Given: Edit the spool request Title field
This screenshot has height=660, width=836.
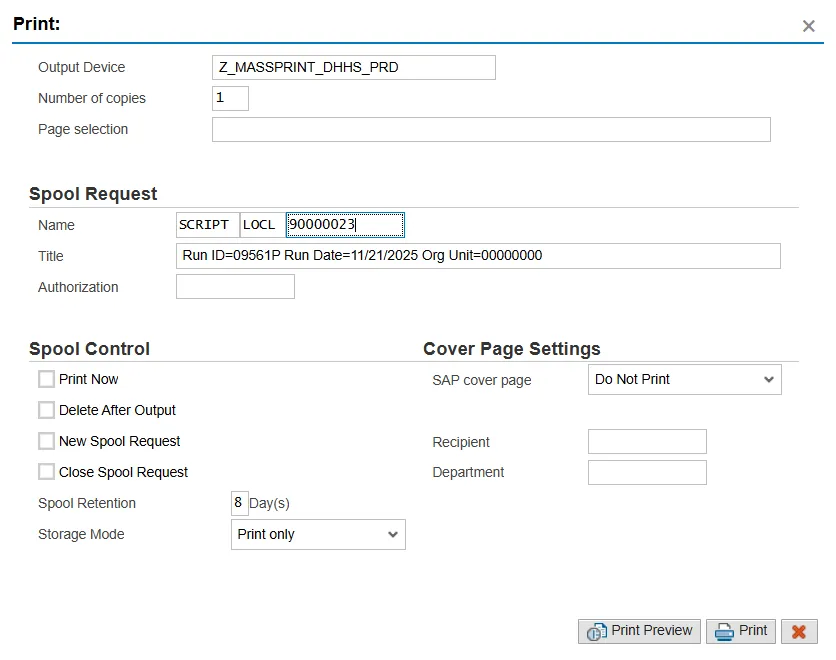Looking at the screenshot, I should coord(478,256).
